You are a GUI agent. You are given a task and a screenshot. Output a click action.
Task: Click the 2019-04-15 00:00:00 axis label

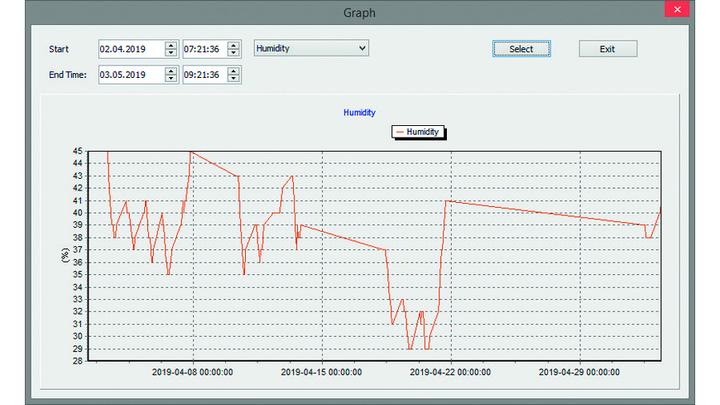pyautogui.click(x=321, y=372)
